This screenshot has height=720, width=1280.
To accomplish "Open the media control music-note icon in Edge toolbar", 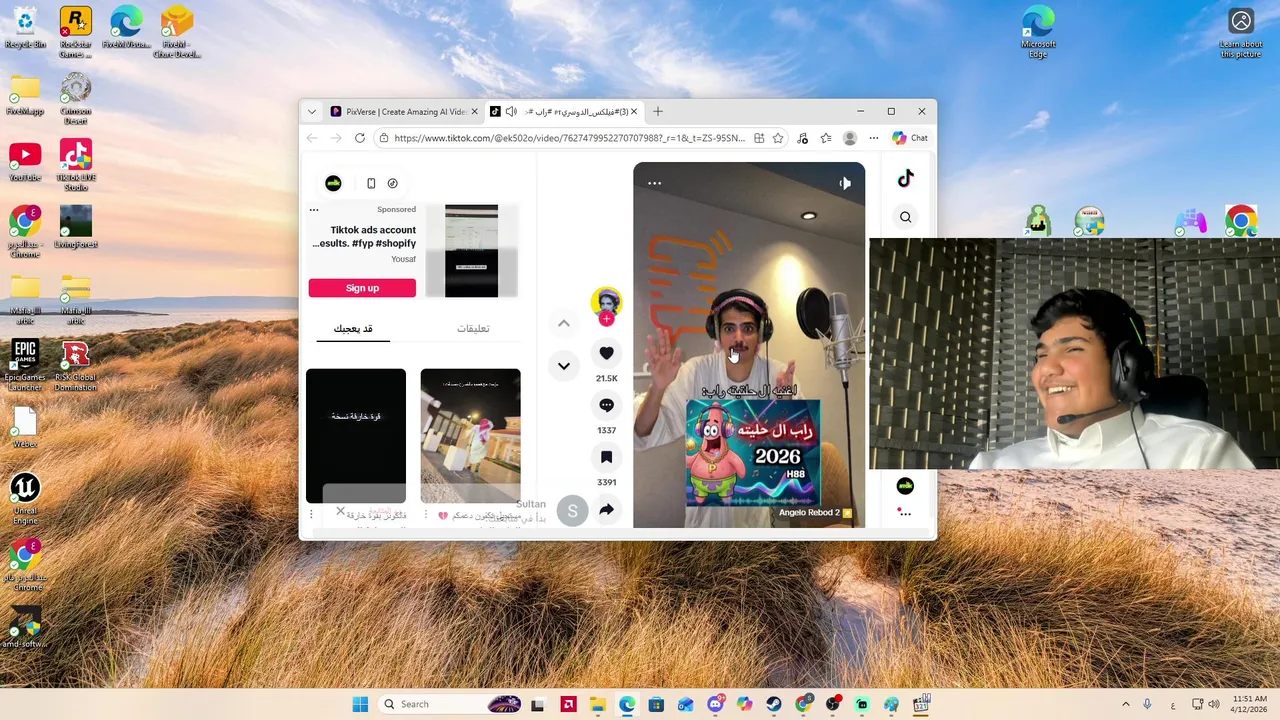I will click(803, 138).
